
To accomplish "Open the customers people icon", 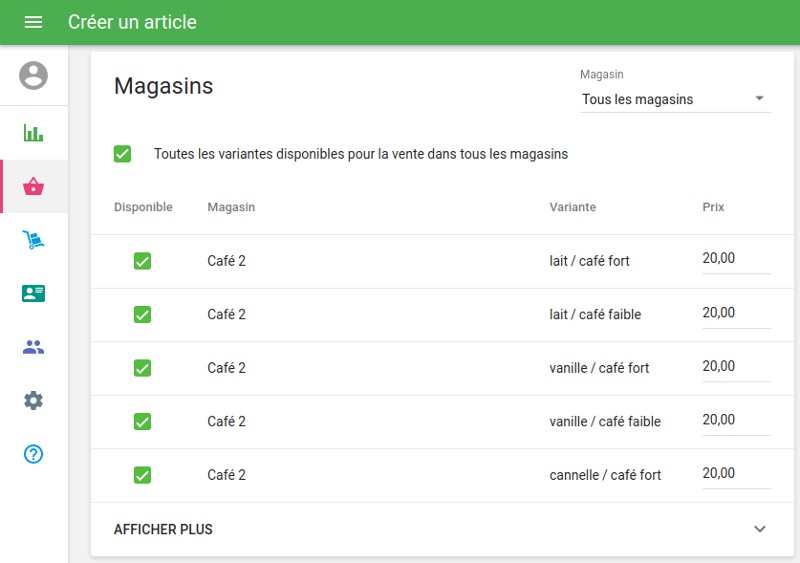I will tap(33, 347).
